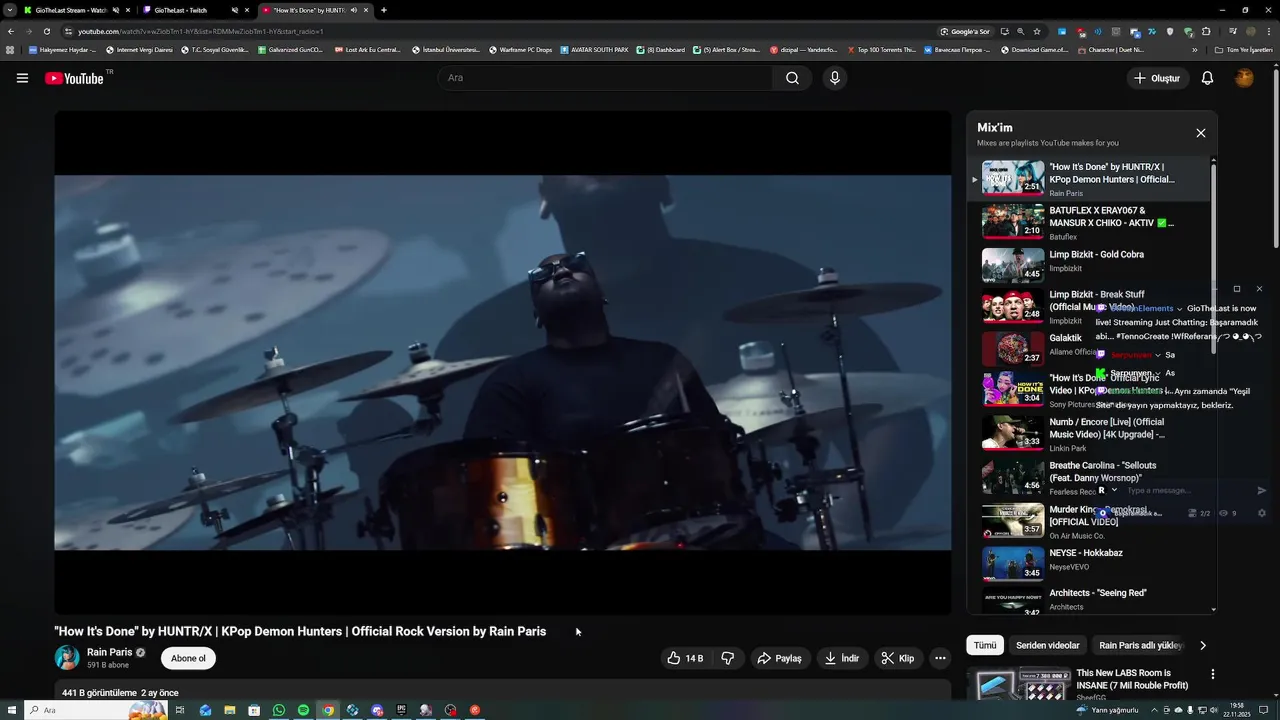Click the YouTube search magnifier button
Image resolution: width=1280 pixels, height=720 pixels.
tap(792, 78)
